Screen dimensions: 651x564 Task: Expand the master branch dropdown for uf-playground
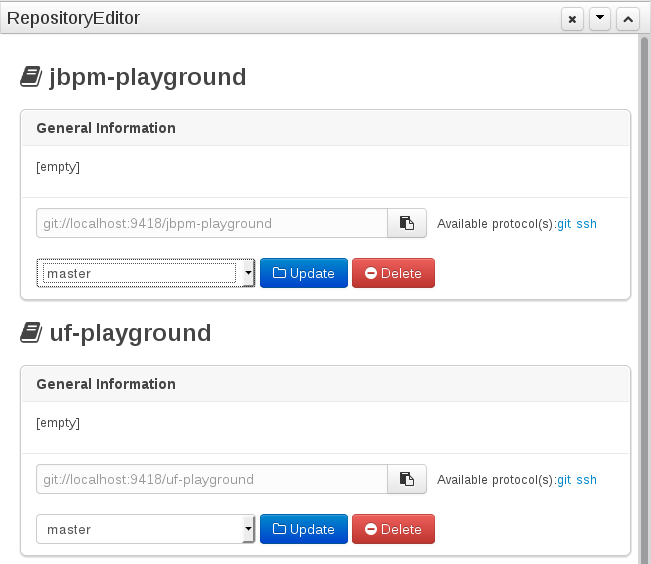[146, 529]
